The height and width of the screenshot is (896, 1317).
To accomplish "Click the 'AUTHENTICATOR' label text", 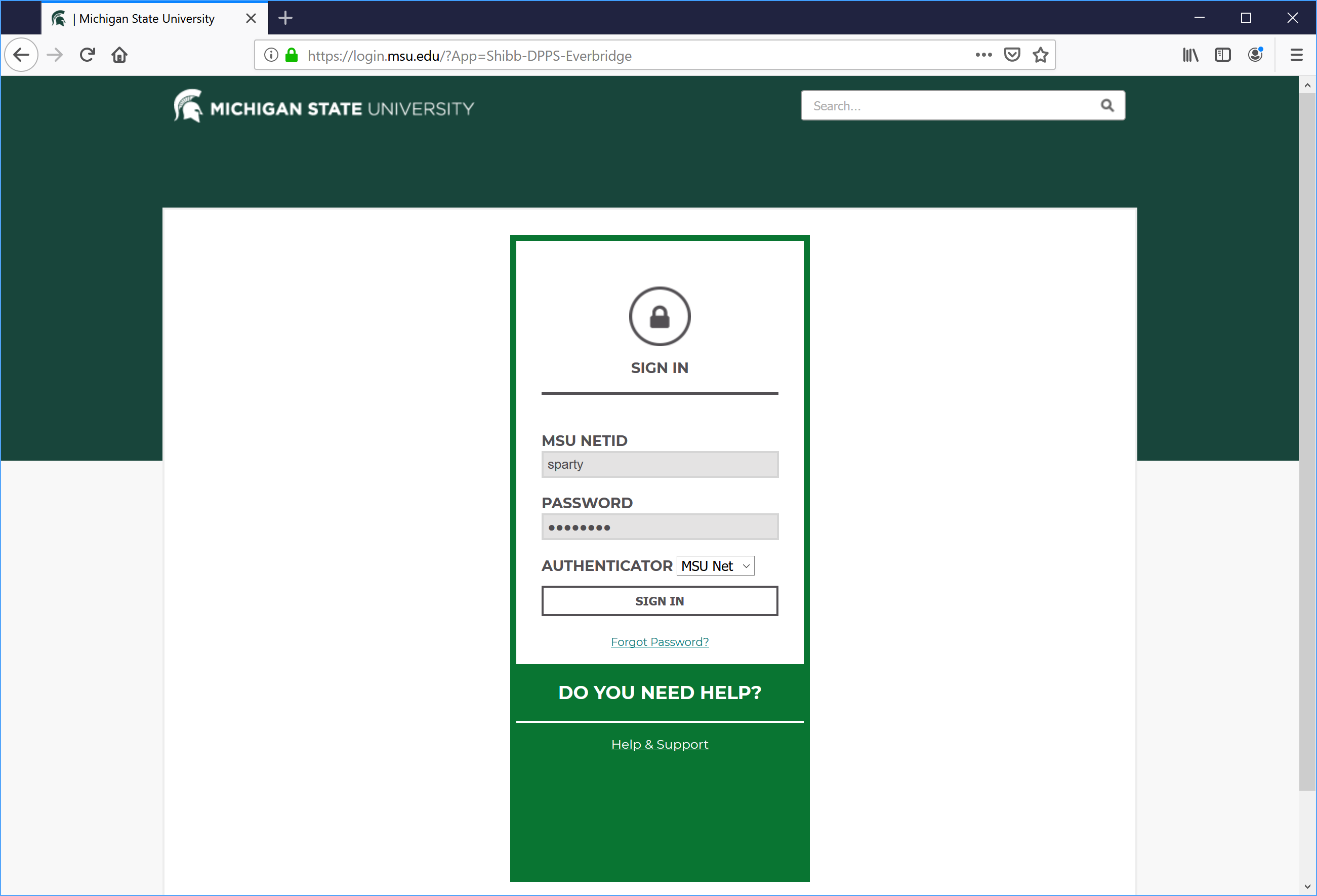I will click(x=607, y=565).
